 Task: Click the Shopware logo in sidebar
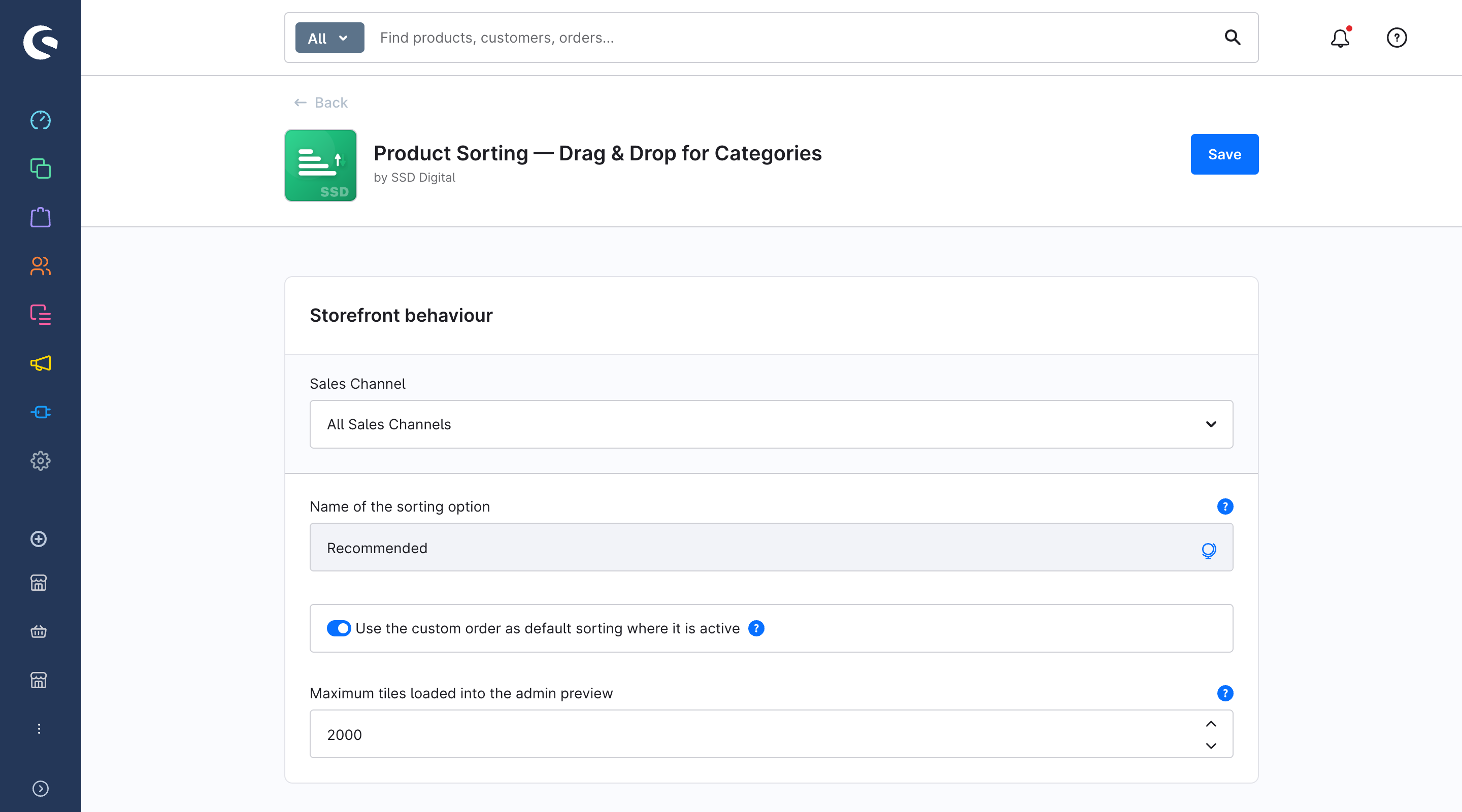pos(40,42)
